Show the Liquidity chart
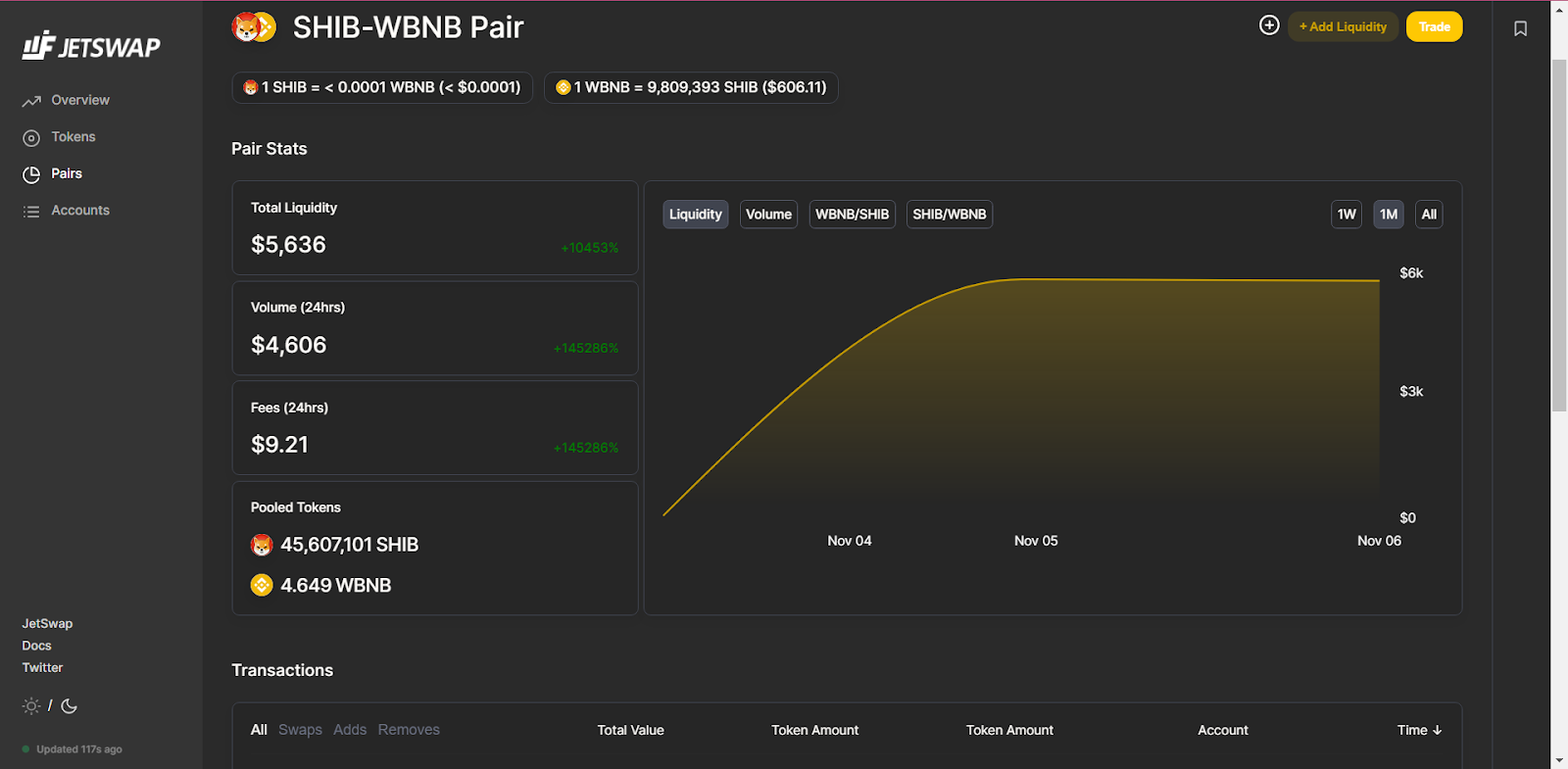 coord(696,215)
